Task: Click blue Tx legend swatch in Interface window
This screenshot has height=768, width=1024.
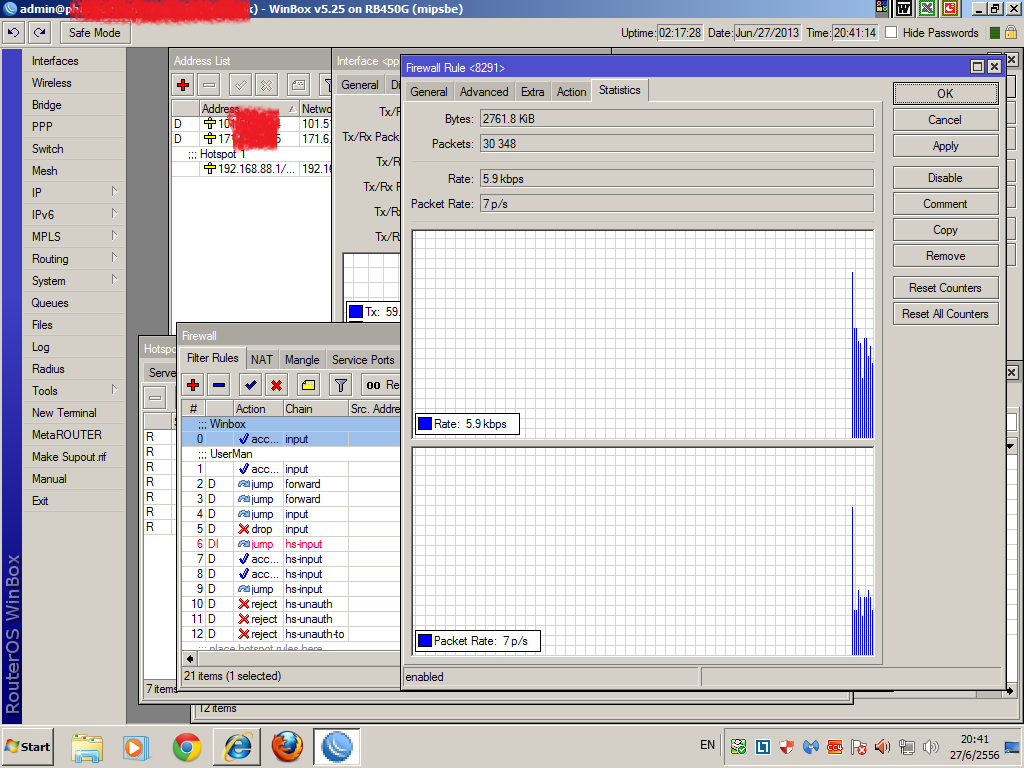Action: coord(356,312)
